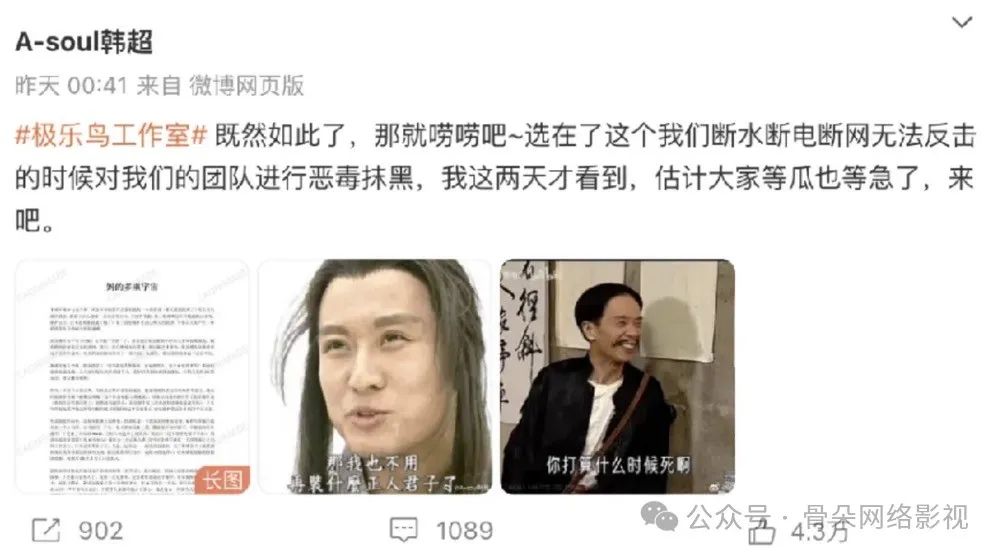Viewport: 1000px width, 557px height.
Task: Expand the post options chevron
Action: [962, 22]
